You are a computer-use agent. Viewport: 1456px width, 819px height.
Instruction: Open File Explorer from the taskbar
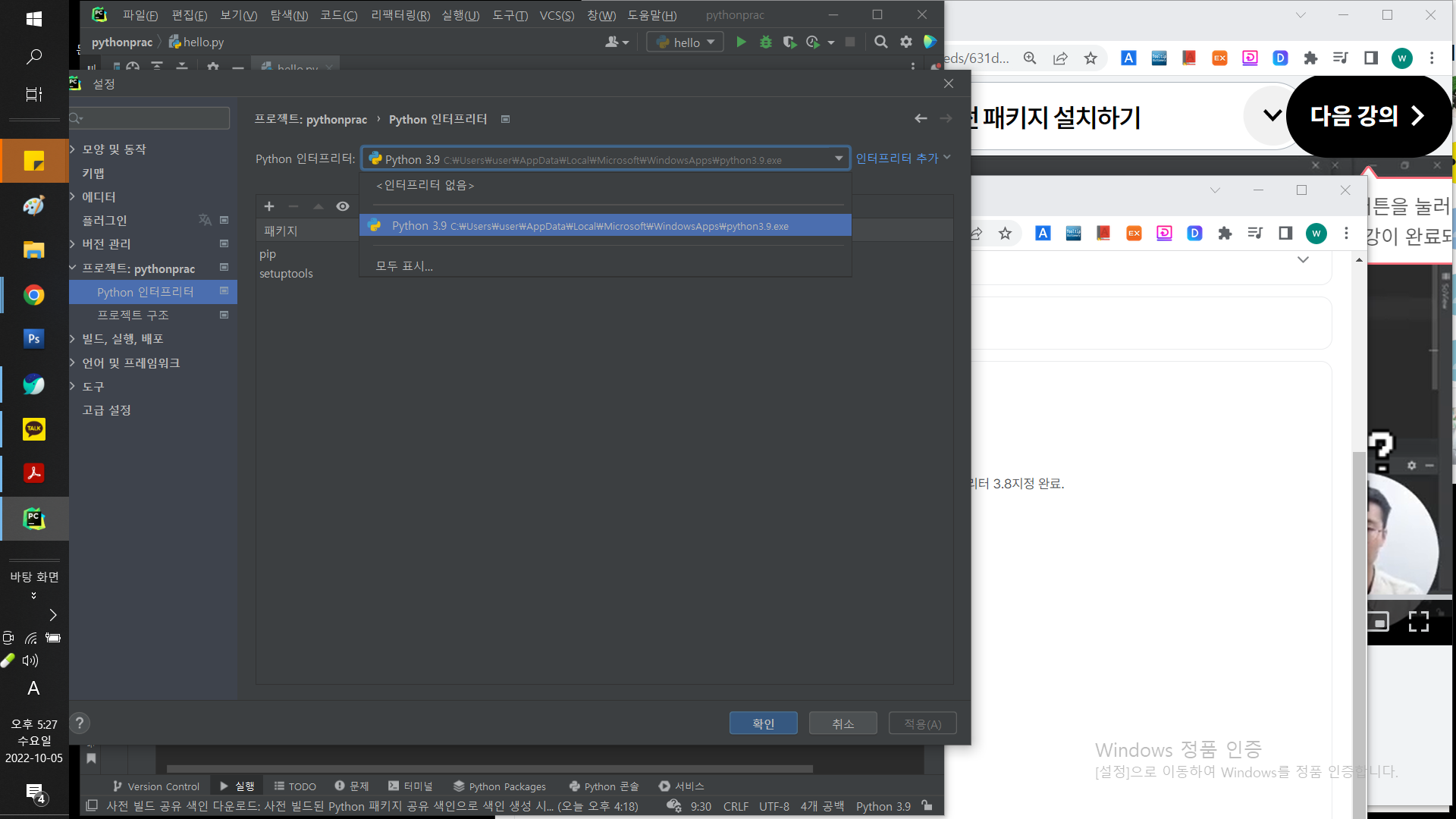point(34,250)
